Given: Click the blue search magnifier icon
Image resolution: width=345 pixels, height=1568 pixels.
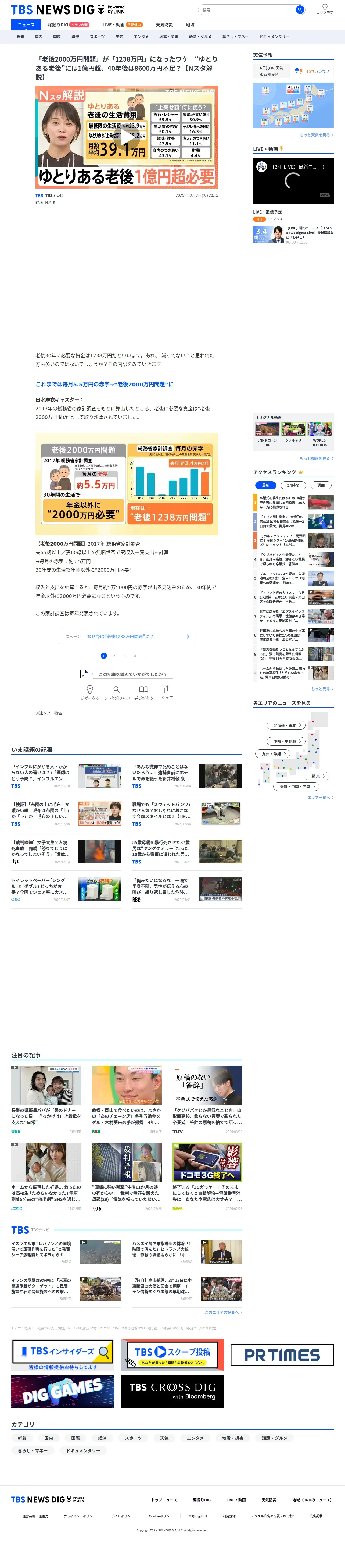Looking at the screenshot, I should point(299,10).
